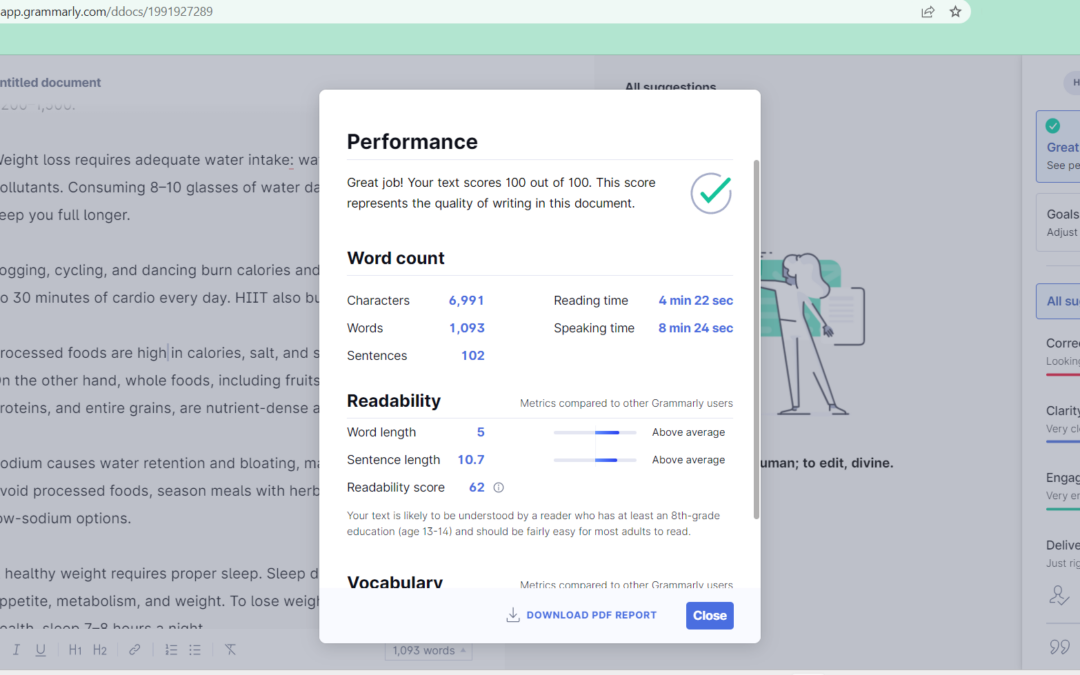Download PDF report of the performance

click(x=582, y=615)
